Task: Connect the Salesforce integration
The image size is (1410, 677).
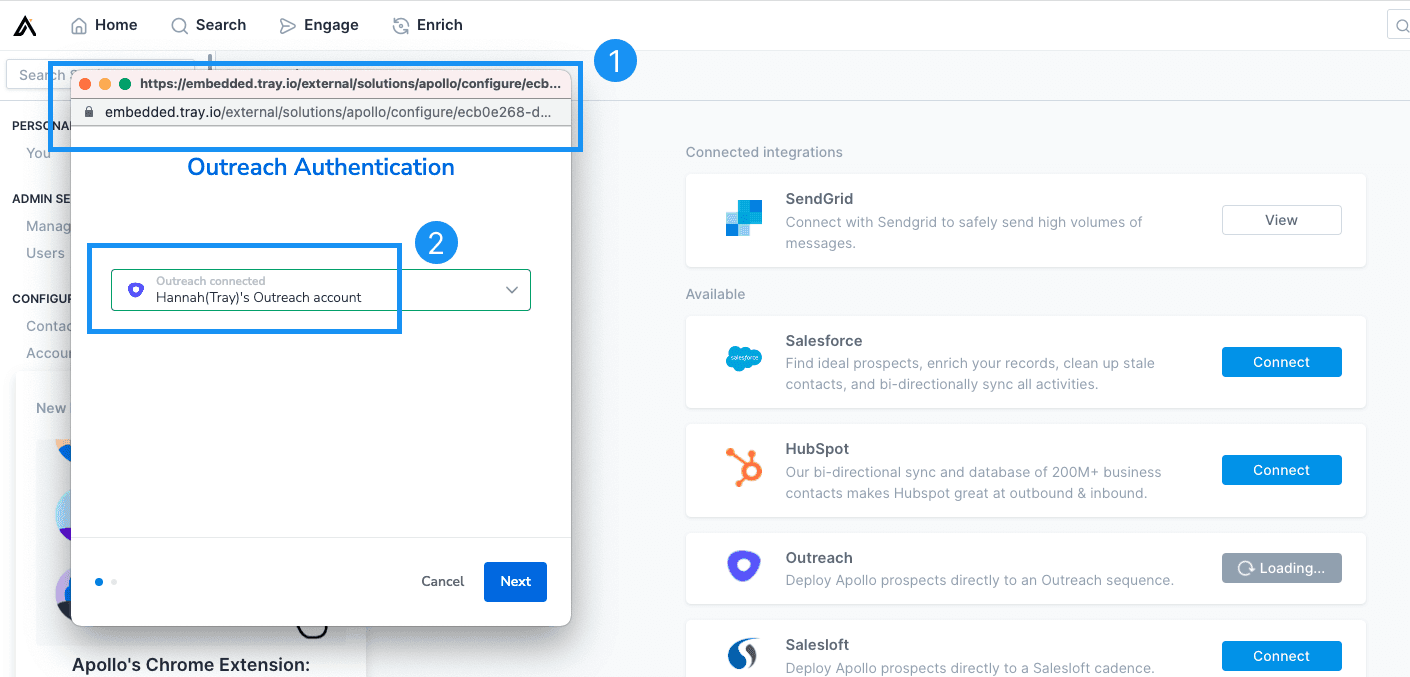Action: pos(1281,362)
